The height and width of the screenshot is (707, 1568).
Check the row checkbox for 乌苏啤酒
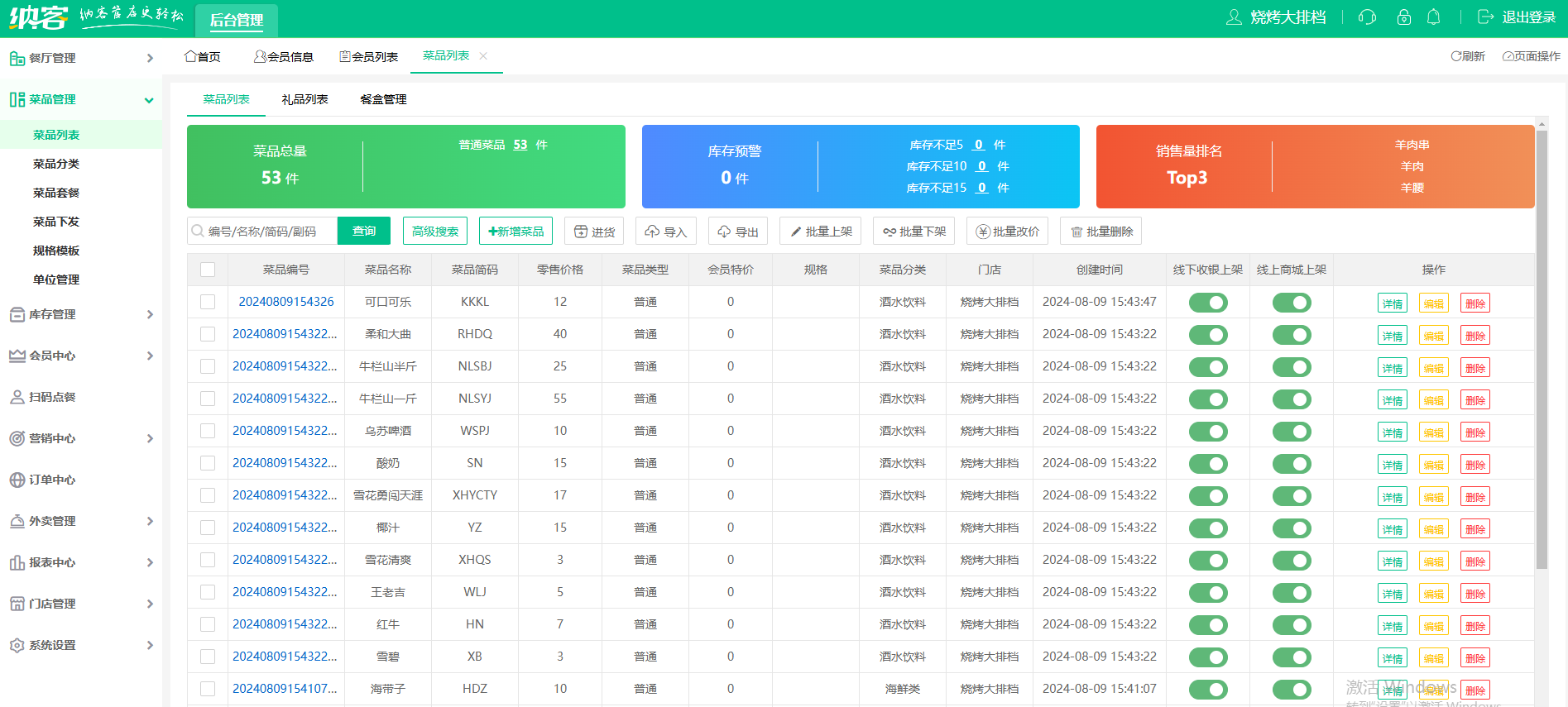point(208,431)
